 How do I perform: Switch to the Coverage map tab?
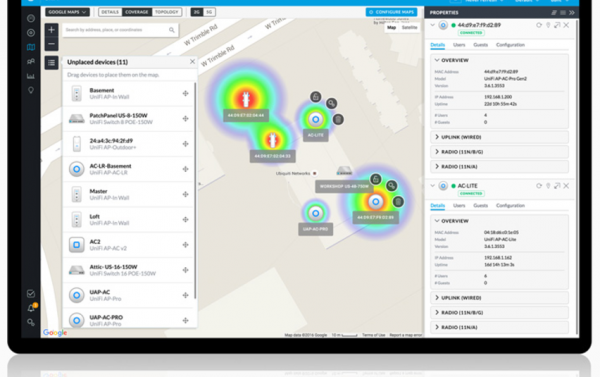(137, 12)
